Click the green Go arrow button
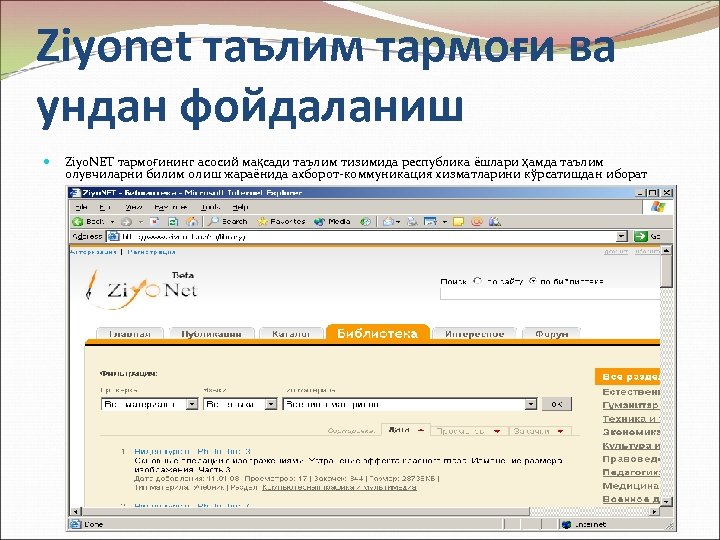This screenshot has width=720, height=540. (x=640, y=236)
